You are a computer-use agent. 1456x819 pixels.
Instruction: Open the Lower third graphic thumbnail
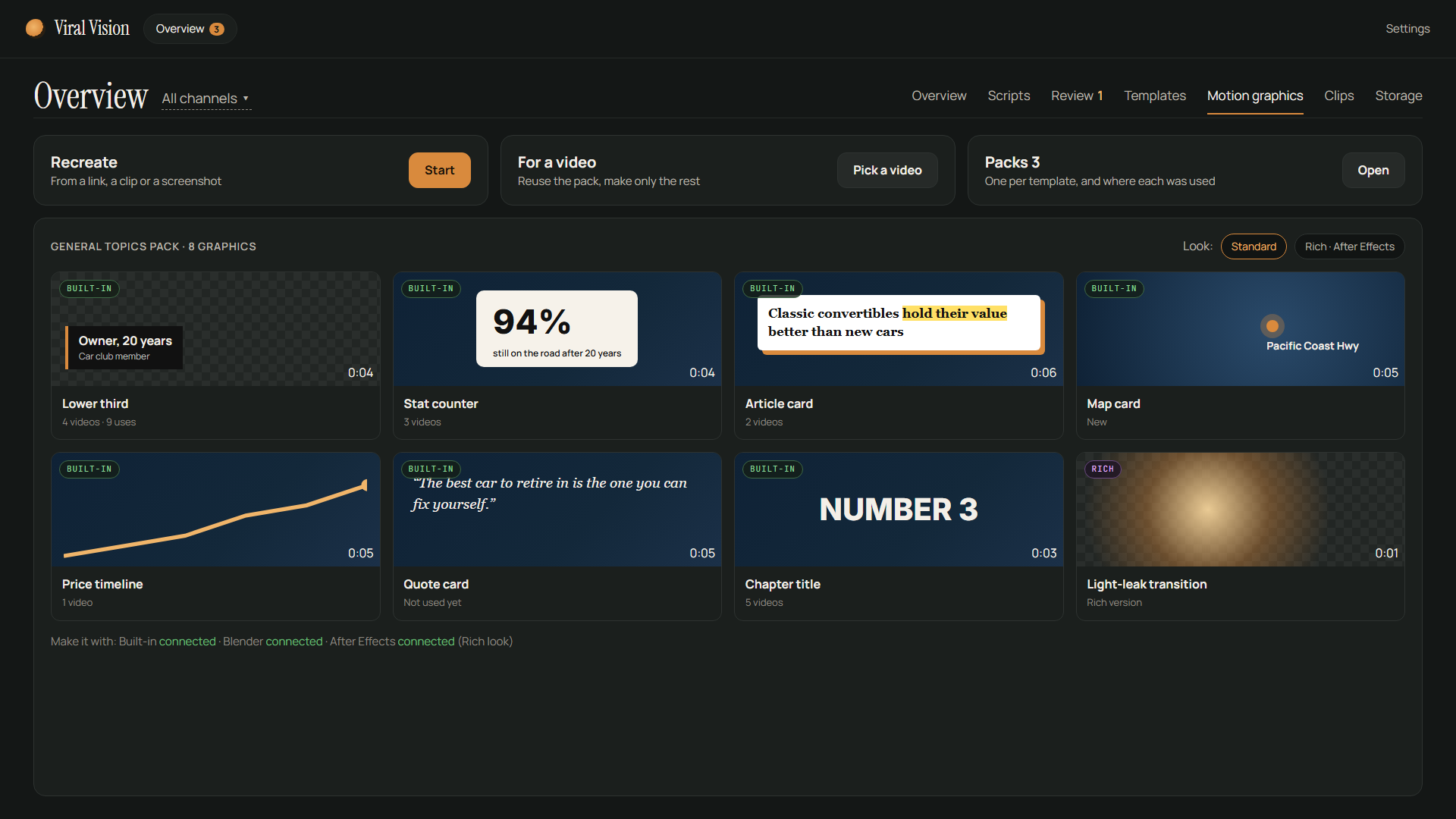coord(215,328)
